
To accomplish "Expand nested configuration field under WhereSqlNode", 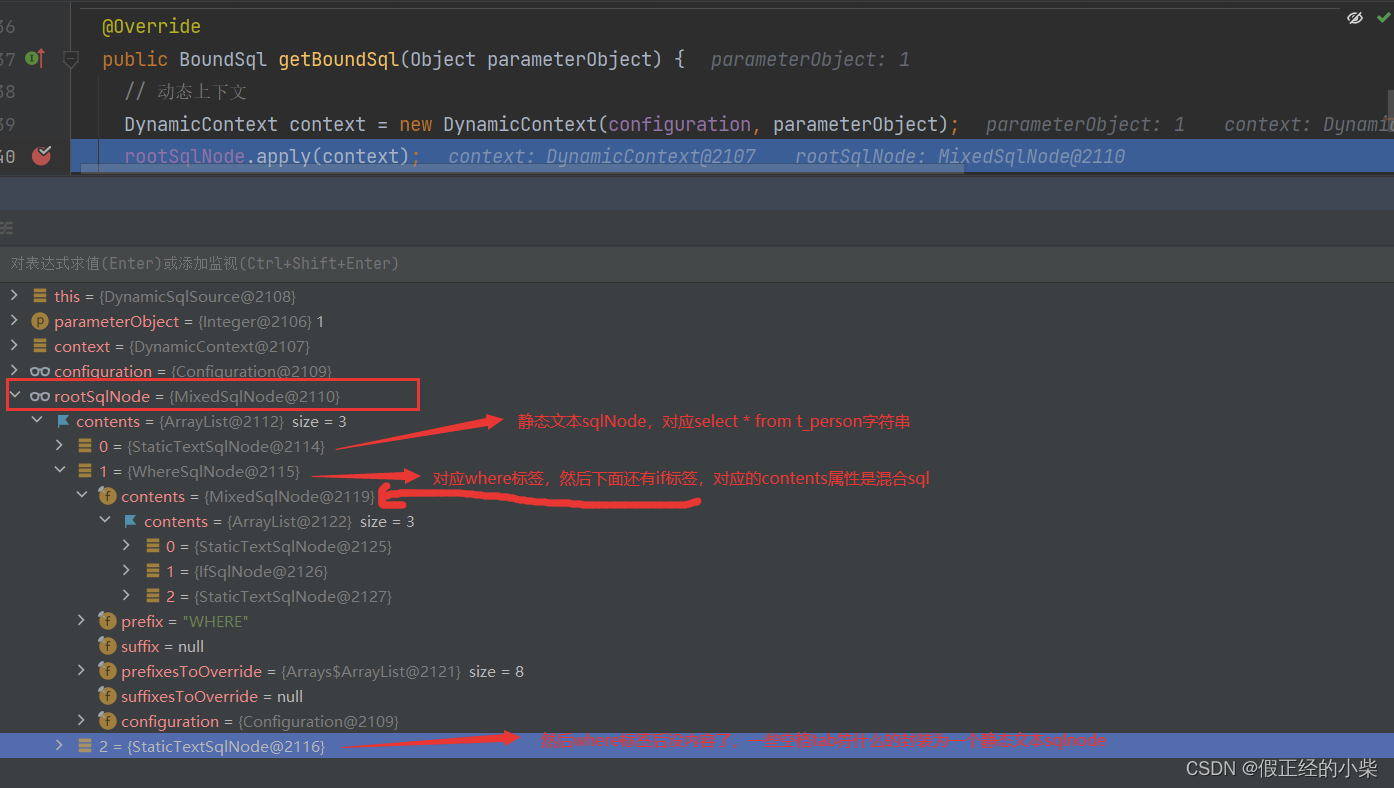I will pyautogui.click(x=81, y=721).
